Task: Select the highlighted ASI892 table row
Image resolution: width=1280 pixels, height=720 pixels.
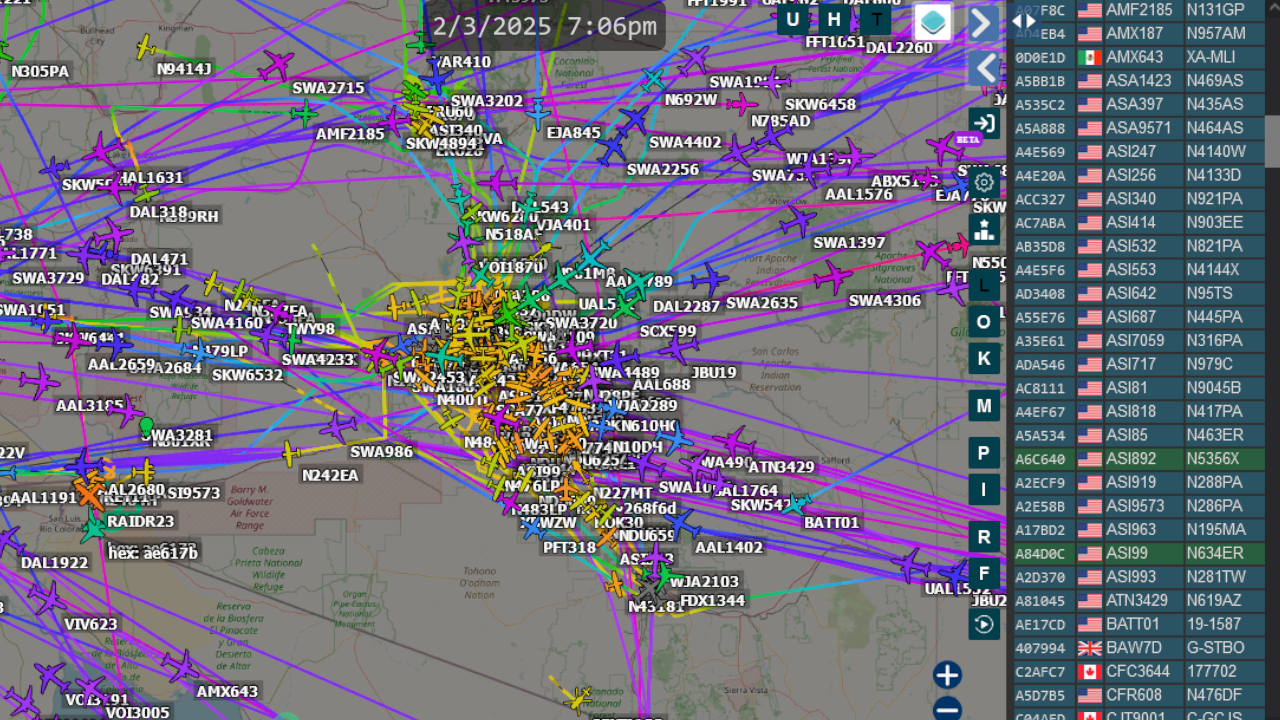Action: tap(1139, 459)
